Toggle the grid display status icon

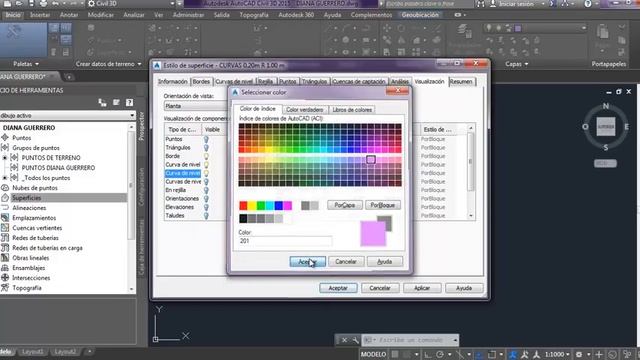coord(395,355)
